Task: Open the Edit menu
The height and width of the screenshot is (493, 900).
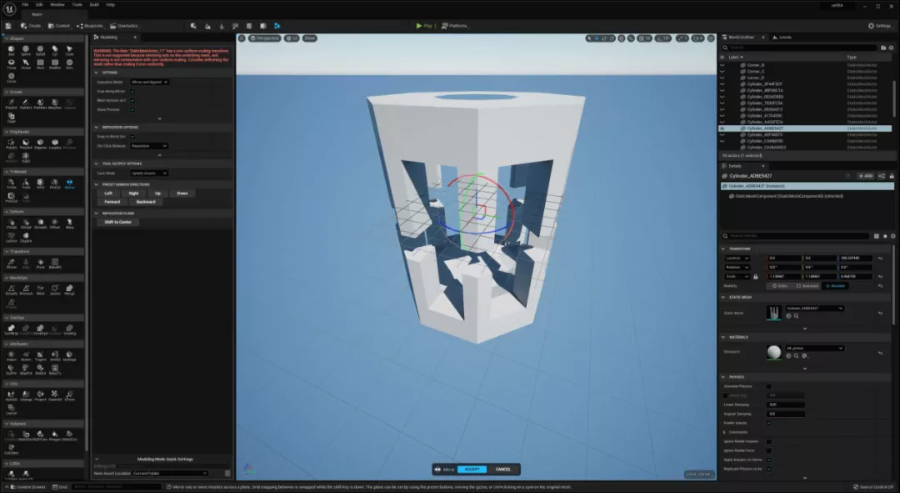Action: pos(40,5)
